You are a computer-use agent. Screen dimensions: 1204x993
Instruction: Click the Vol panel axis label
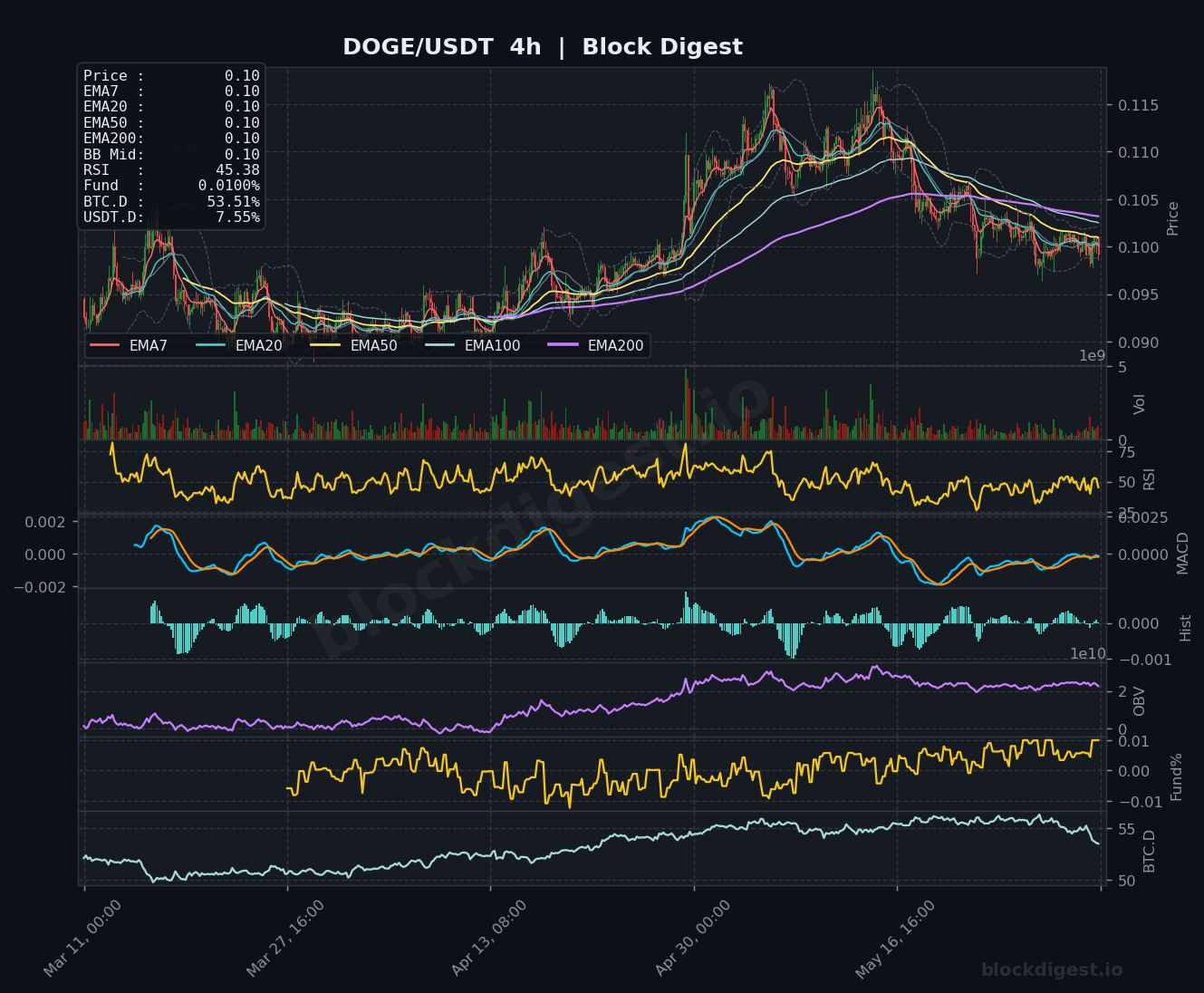[1140, 404]
